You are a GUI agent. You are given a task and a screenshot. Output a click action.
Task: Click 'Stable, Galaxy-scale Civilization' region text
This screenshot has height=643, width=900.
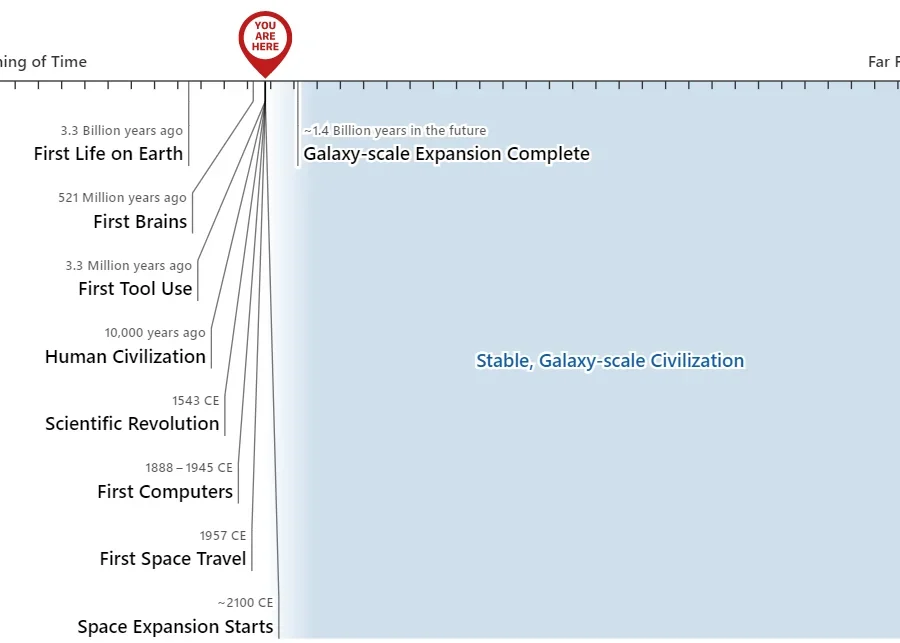[x=610, y=361]
